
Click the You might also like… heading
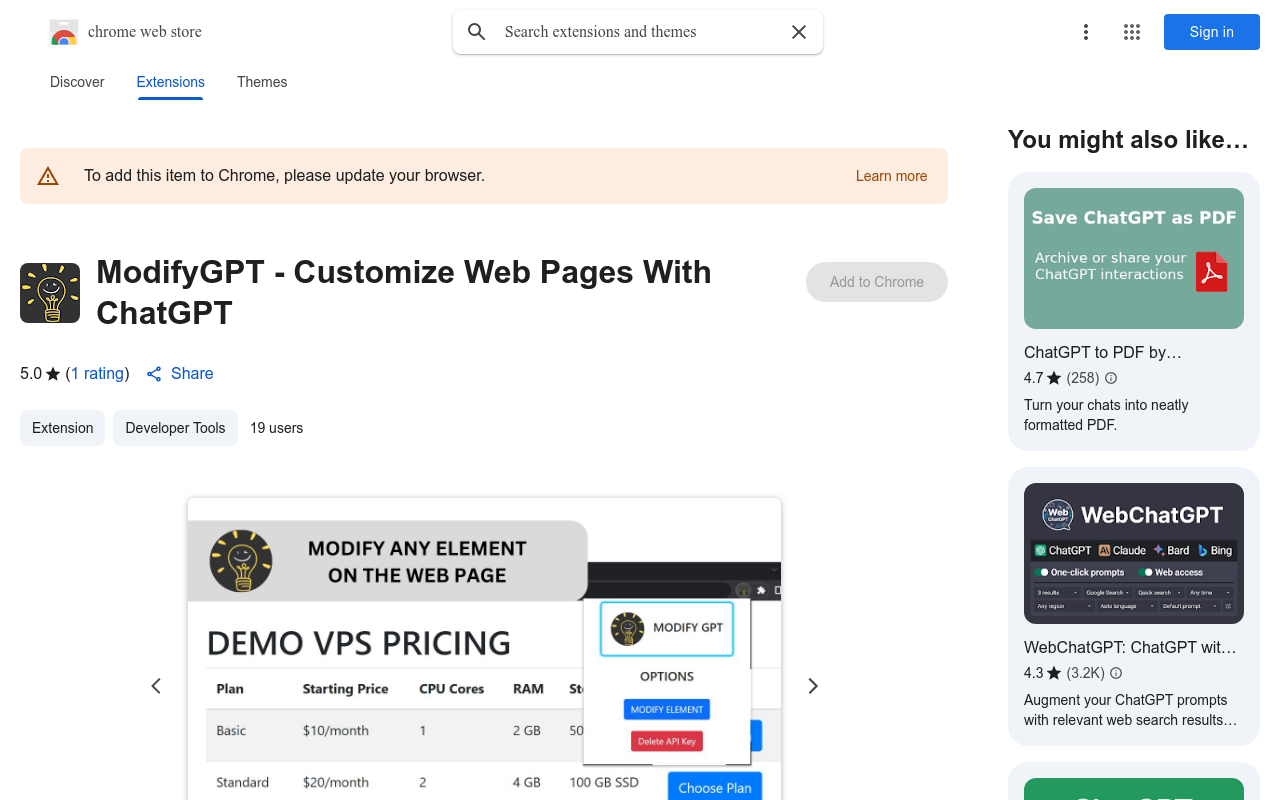coord(1128,140)
